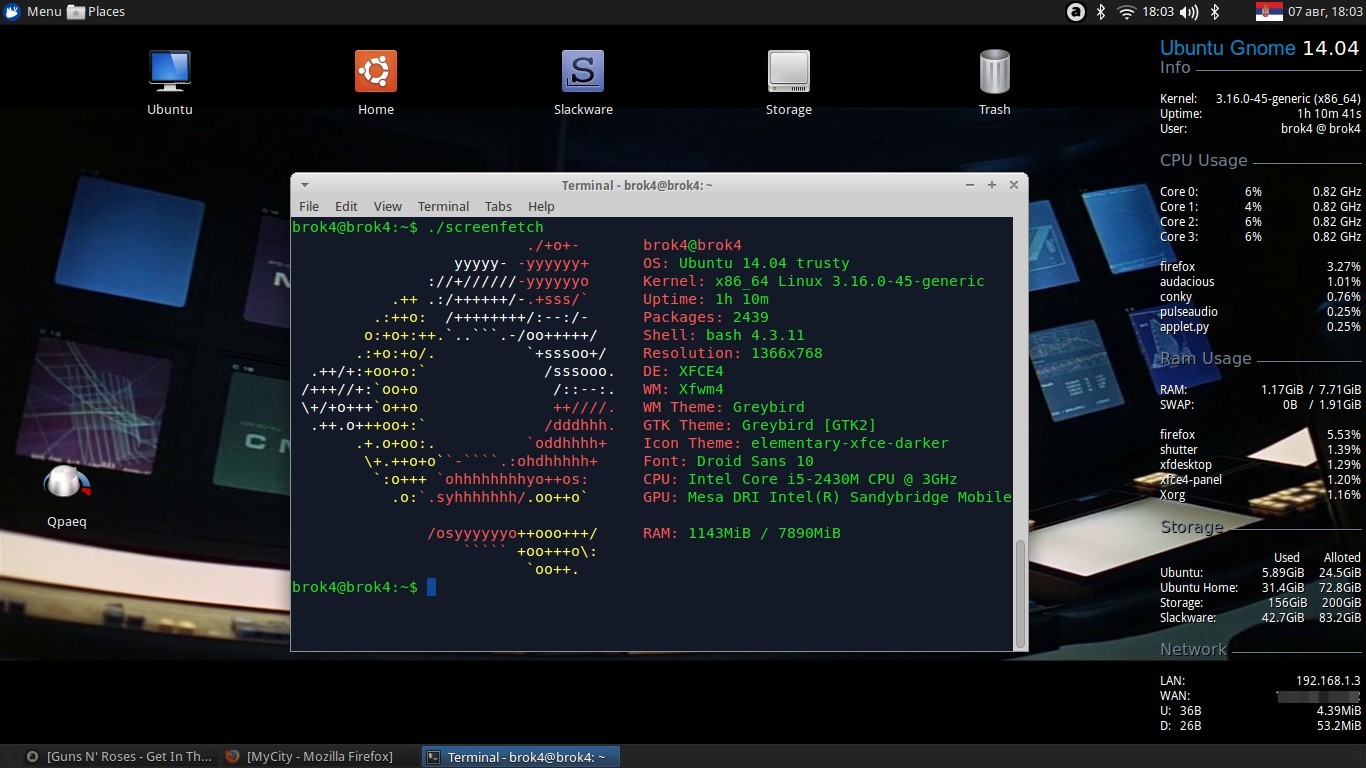Open the xfce Menu button

33,12
